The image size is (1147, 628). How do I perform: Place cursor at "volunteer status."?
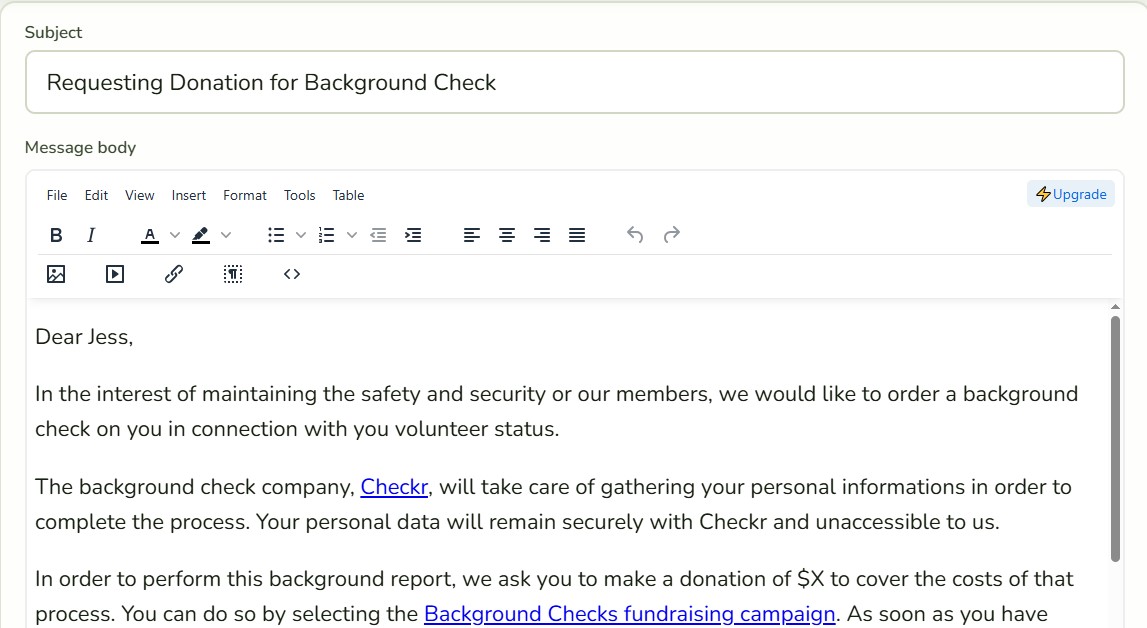477,429
